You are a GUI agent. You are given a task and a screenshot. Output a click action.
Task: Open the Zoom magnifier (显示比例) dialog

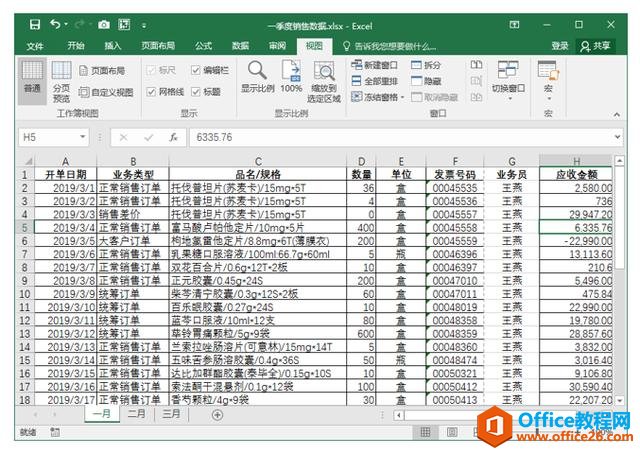[257, 76]
